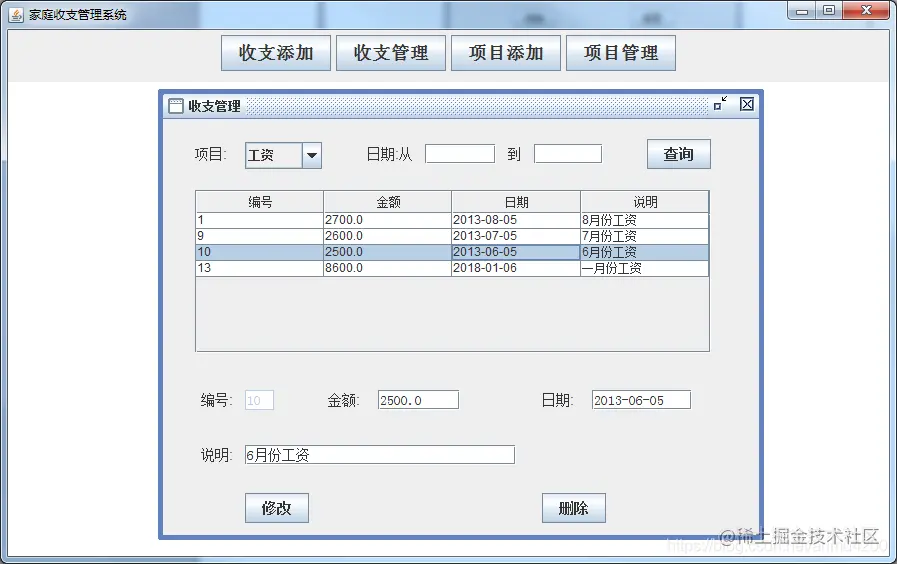Close the 家庭收支管理系统 main window
The width and height of the screenshot is (897, 564).
click(867, 11)
